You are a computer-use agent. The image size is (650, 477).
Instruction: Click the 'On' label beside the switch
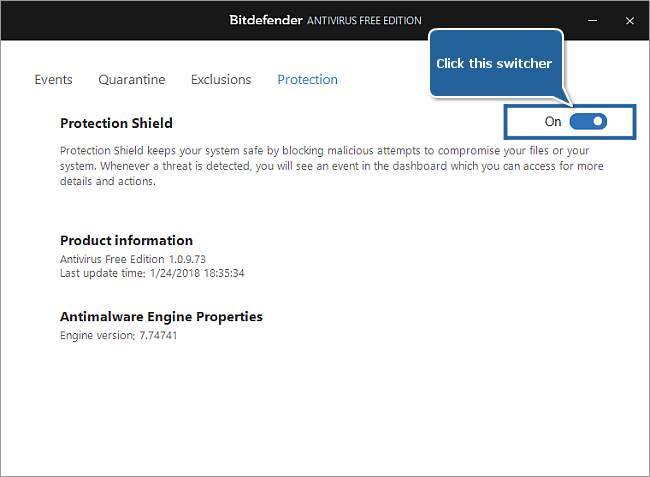pos(553,121)
